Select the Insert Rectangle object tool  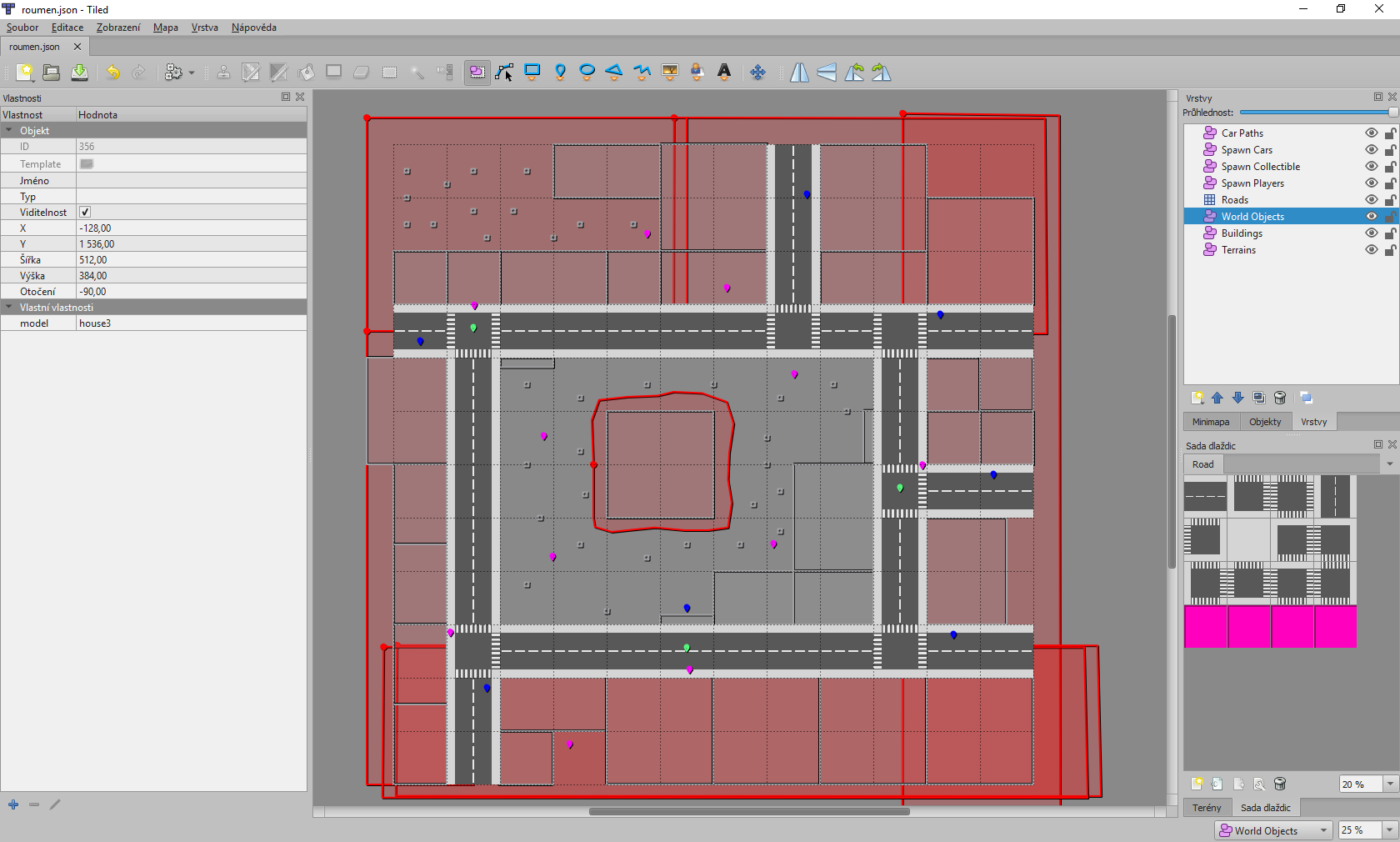(532, 73)
